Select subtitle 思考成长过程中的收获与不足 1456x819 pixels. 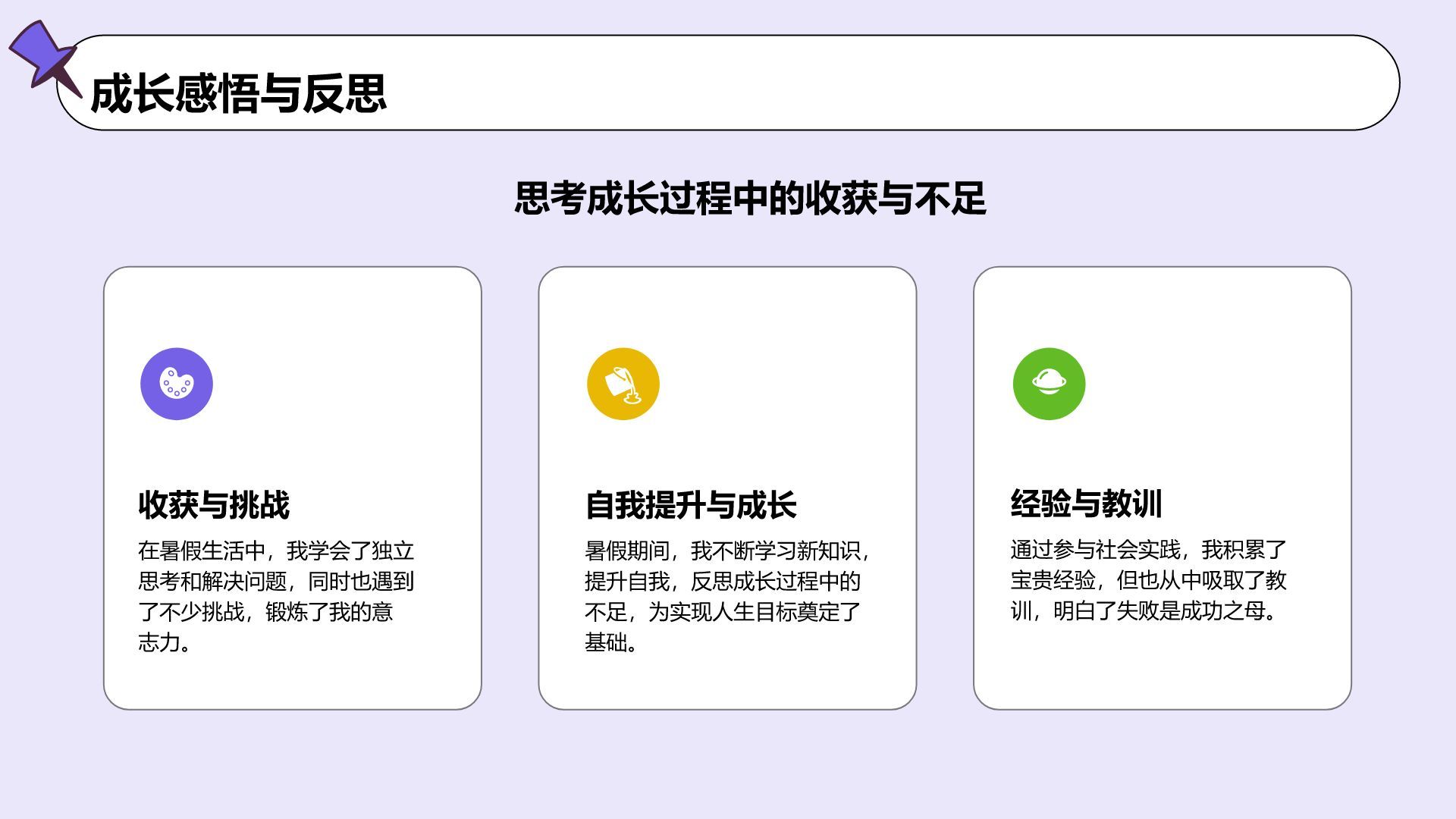(x=749, y=199)
